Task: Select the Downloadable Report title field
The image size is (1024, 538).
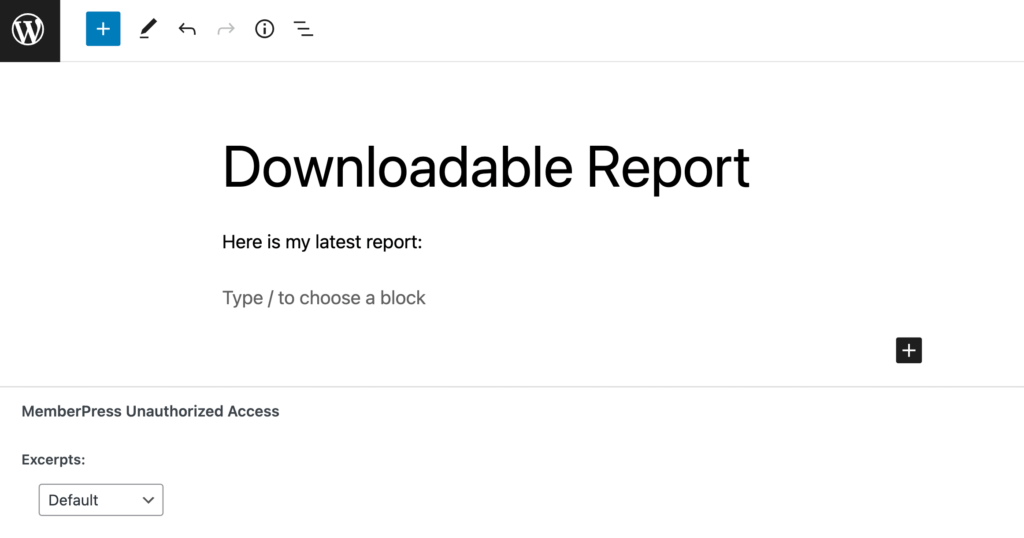Action: [x=486, y=168]
